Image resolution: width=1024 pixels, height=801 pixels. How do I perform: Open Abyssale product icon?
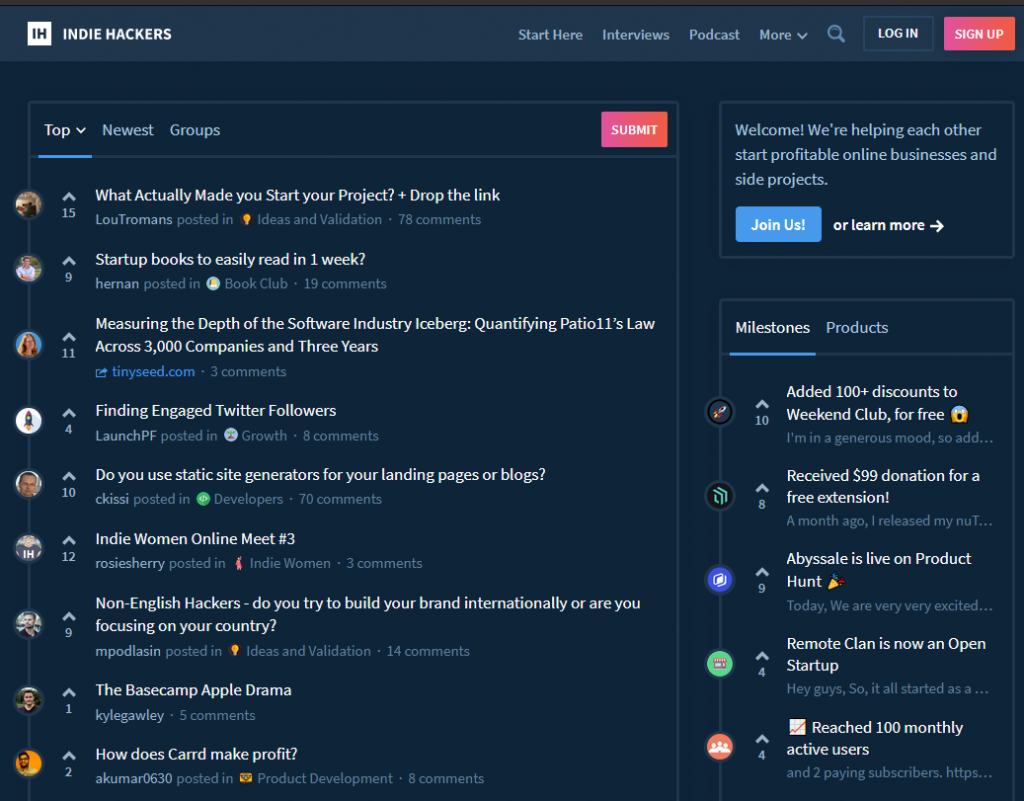pyautogui.click(x=720, y=580)
